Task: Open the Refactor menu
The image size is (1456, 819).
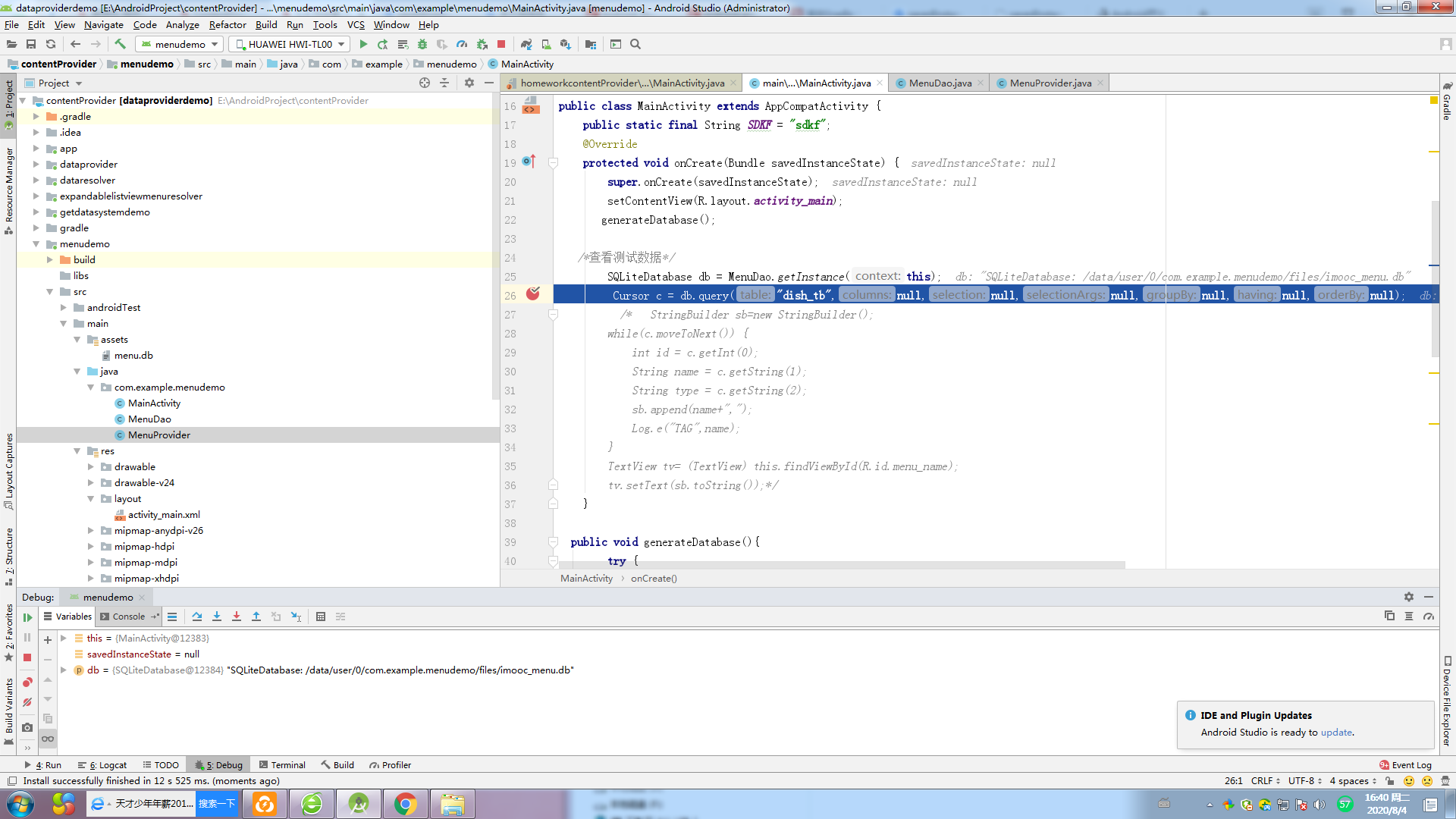Action: pos(227,24)
